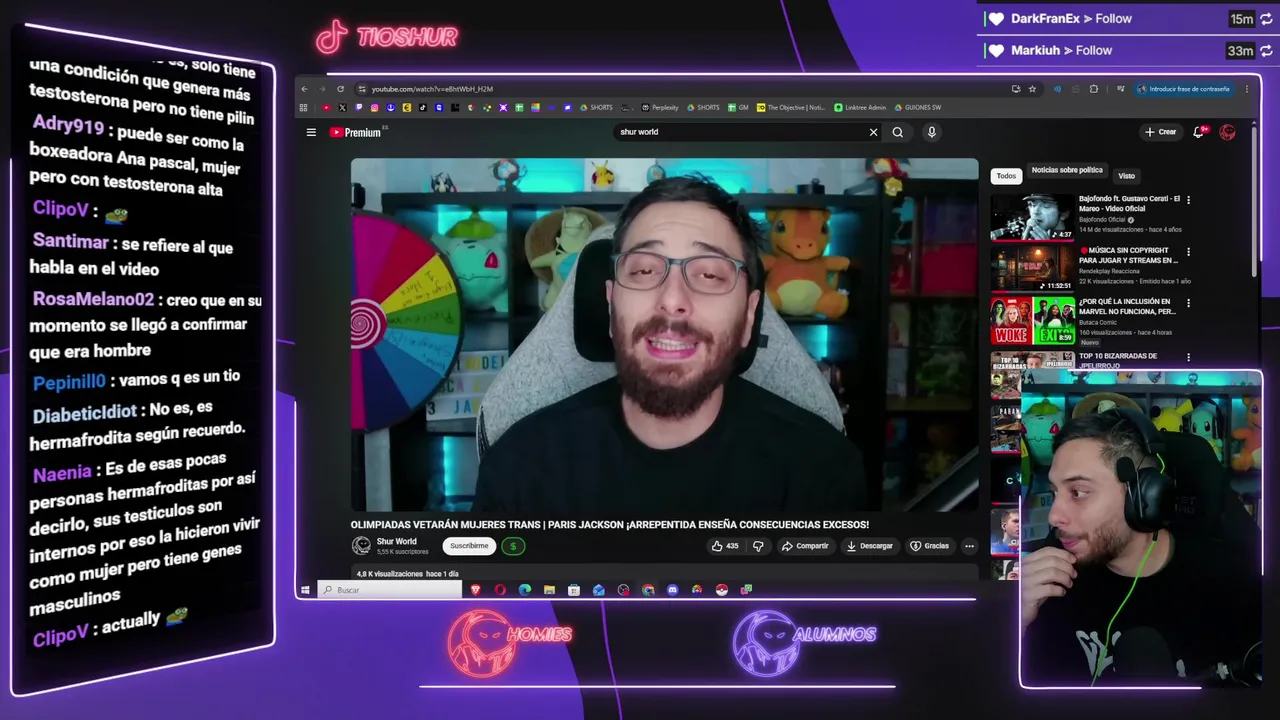
Task: Select the 'Visto' filter chip
Action: pos(1126,176)
